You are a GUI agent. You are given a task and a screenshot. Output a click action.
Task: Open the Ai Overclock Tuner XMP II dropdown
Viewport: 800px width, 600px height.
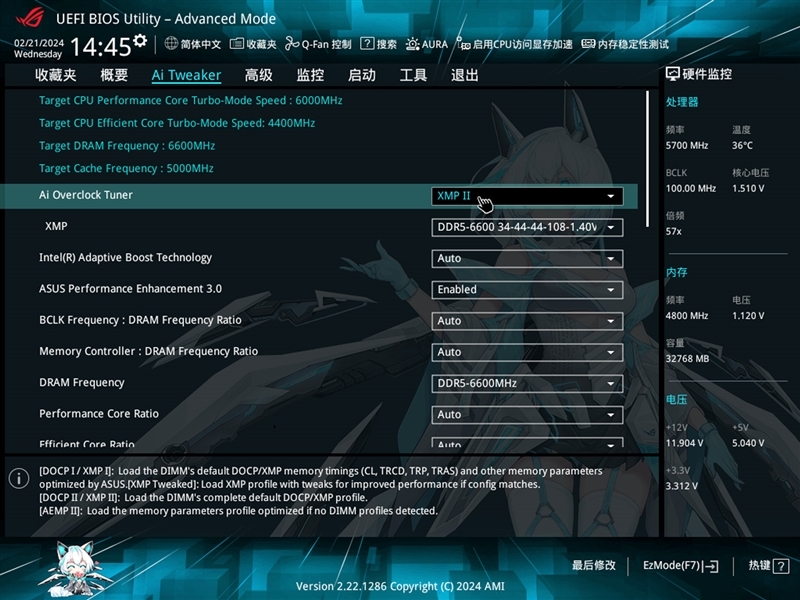[528, 195]
